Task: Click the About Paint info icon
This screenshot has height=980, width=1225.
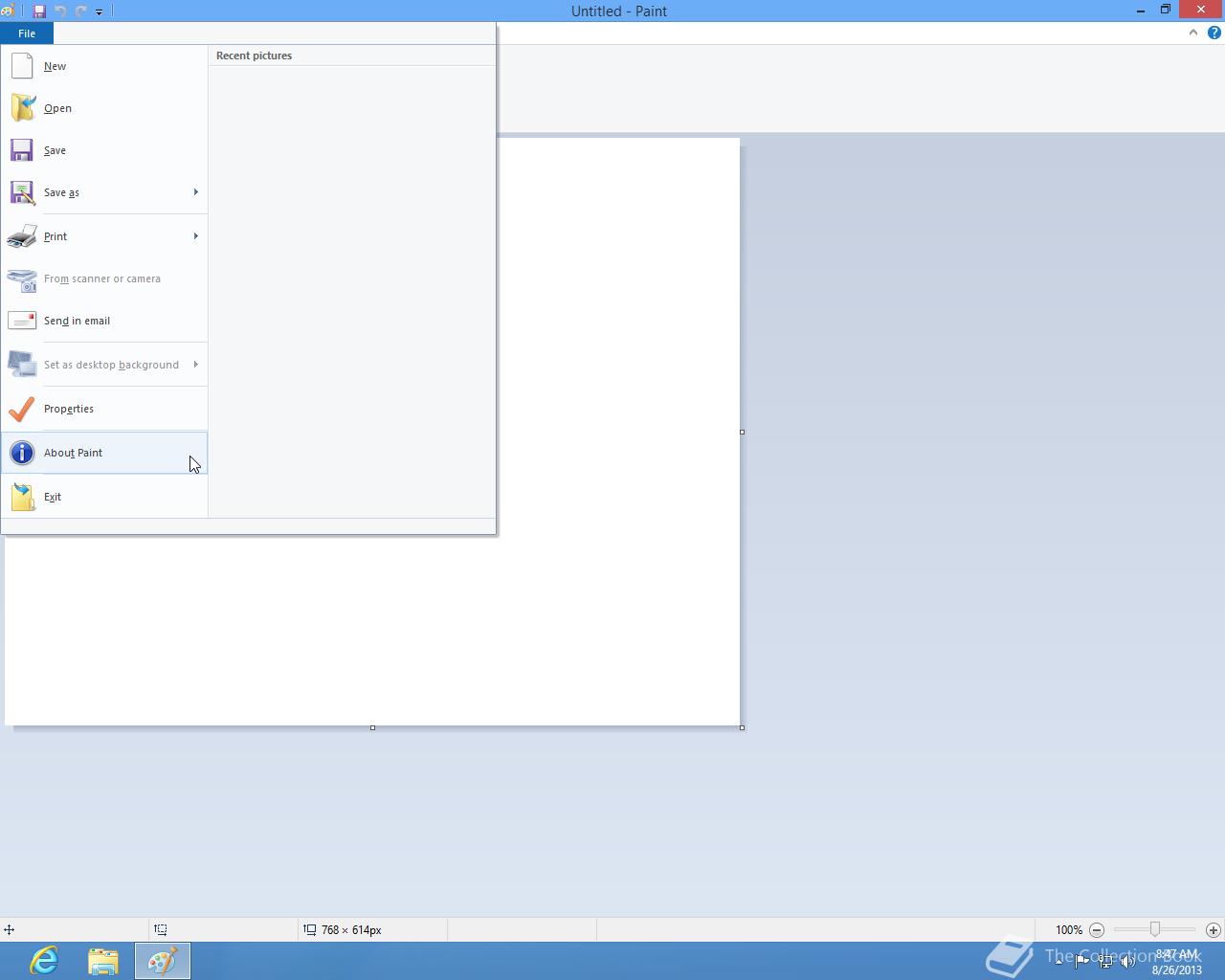Action: click(x=22, y=453)
